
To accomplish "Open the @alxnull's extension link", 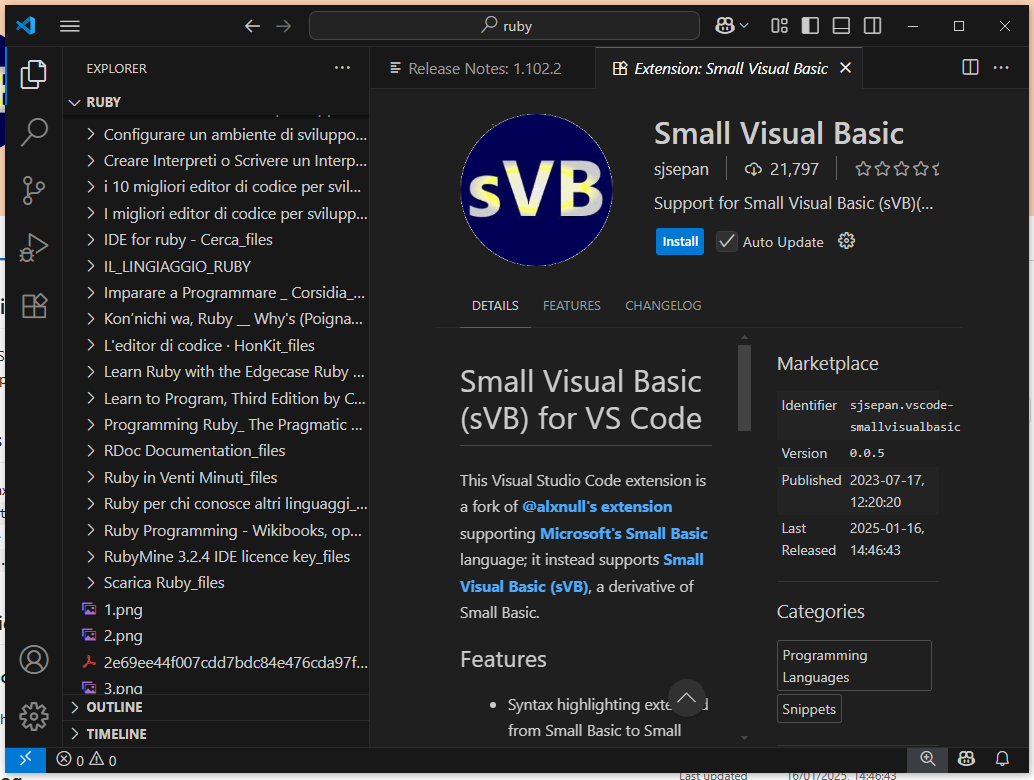I will (x=597, y=506).
